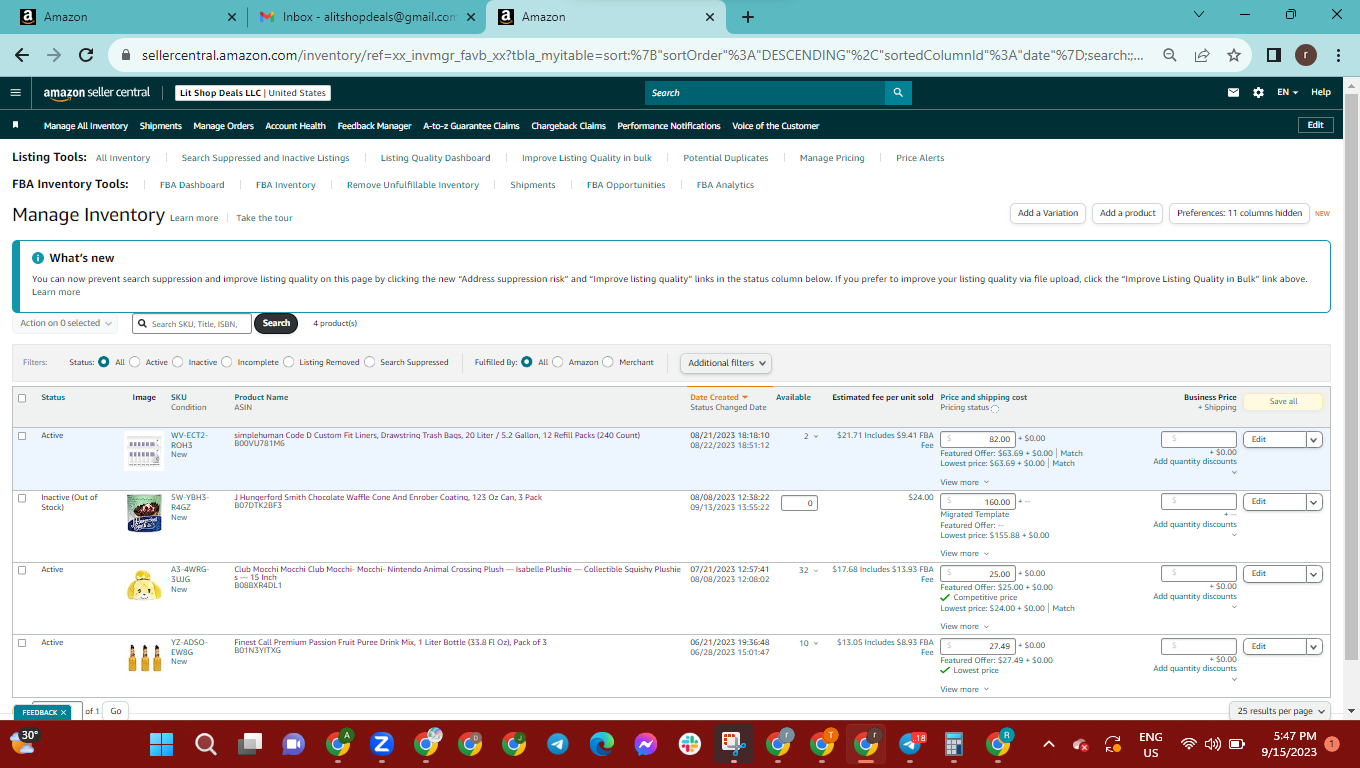The height and width of the screenshot is (768, 1360).
Task: Tick the checkbox for the Finest Call Puree row
Action: click(x=22, y=643)
